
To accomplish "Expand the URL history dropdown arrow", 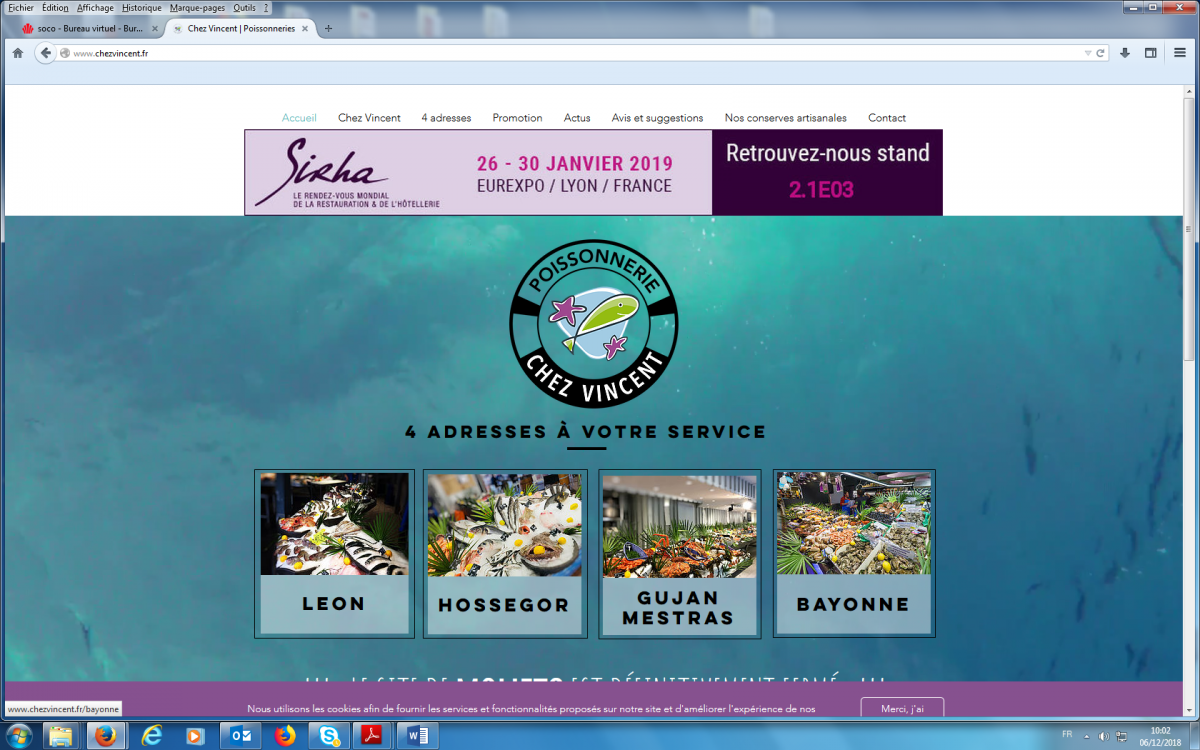I will coord(1088,53).
